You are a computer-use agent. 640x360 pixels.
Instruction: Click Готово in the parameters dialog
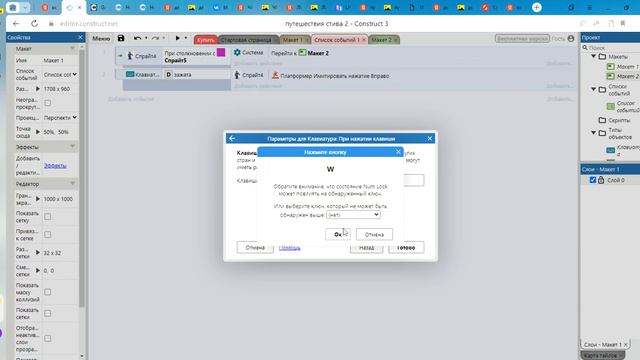[x=406, y=248]
